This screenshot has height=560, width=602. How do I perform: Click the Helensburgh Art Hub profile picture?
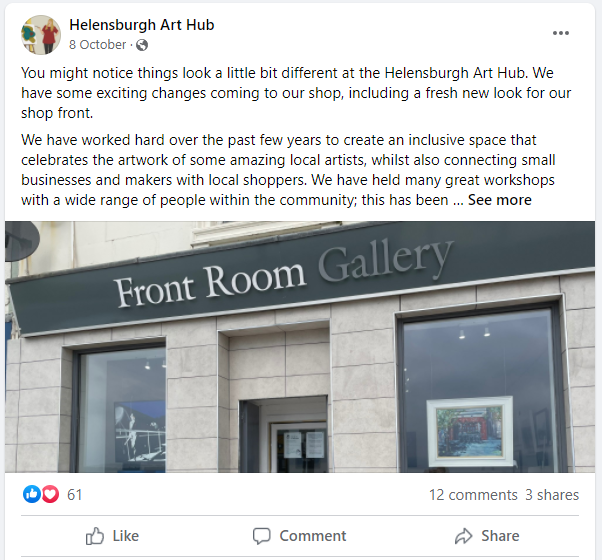[41, 35]
